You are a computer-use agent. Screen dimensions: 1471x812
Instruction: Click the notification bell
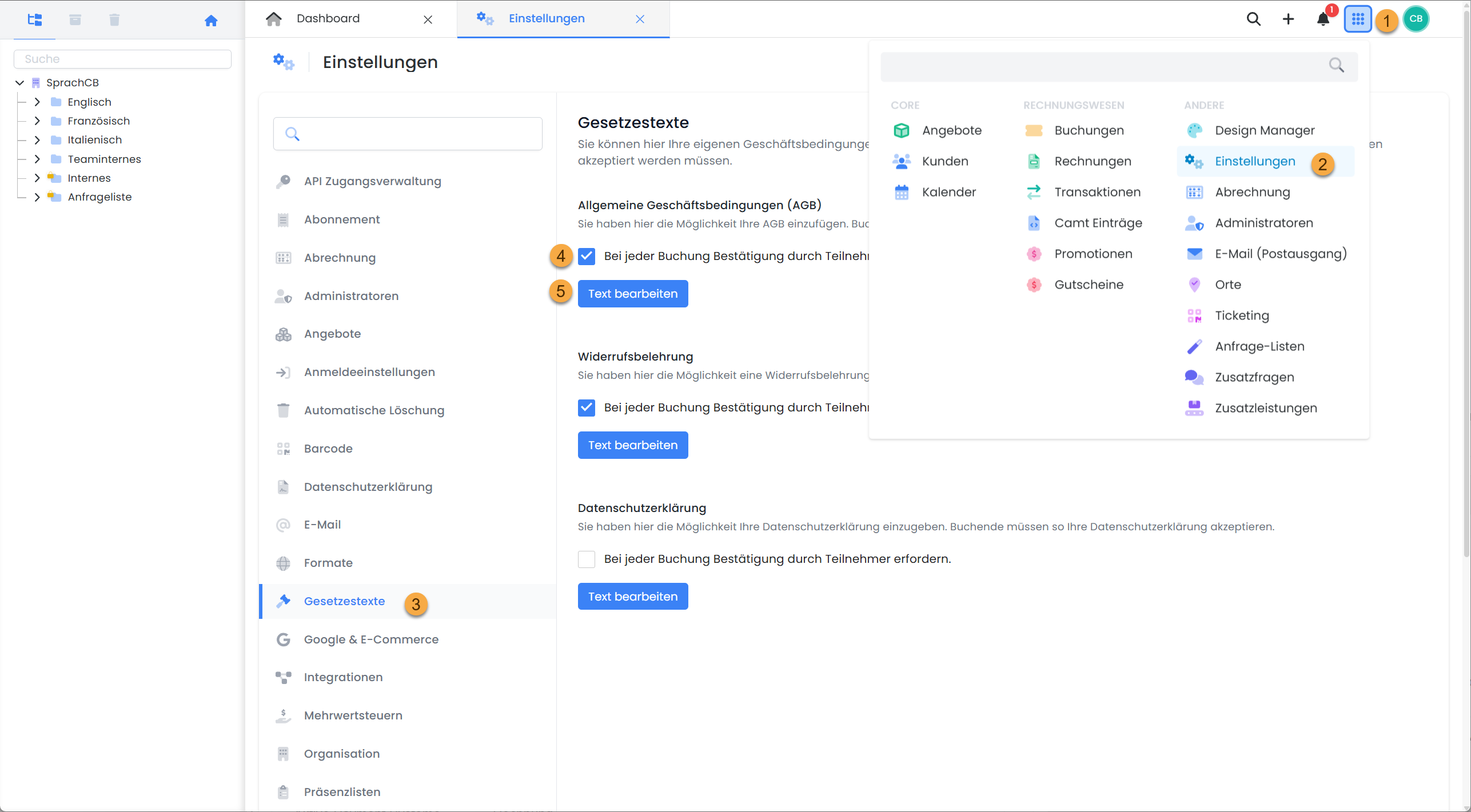pos(1322,19)
